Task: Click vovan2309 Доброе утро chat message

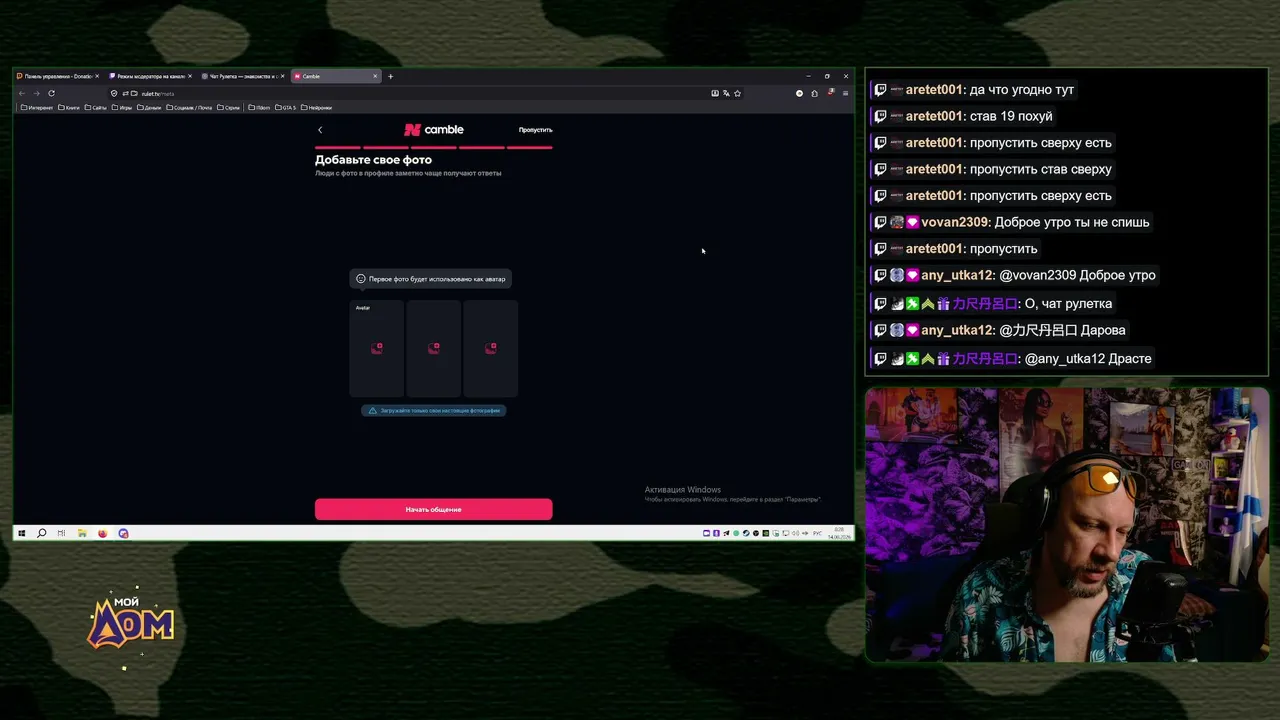Action: point(1012,222)
